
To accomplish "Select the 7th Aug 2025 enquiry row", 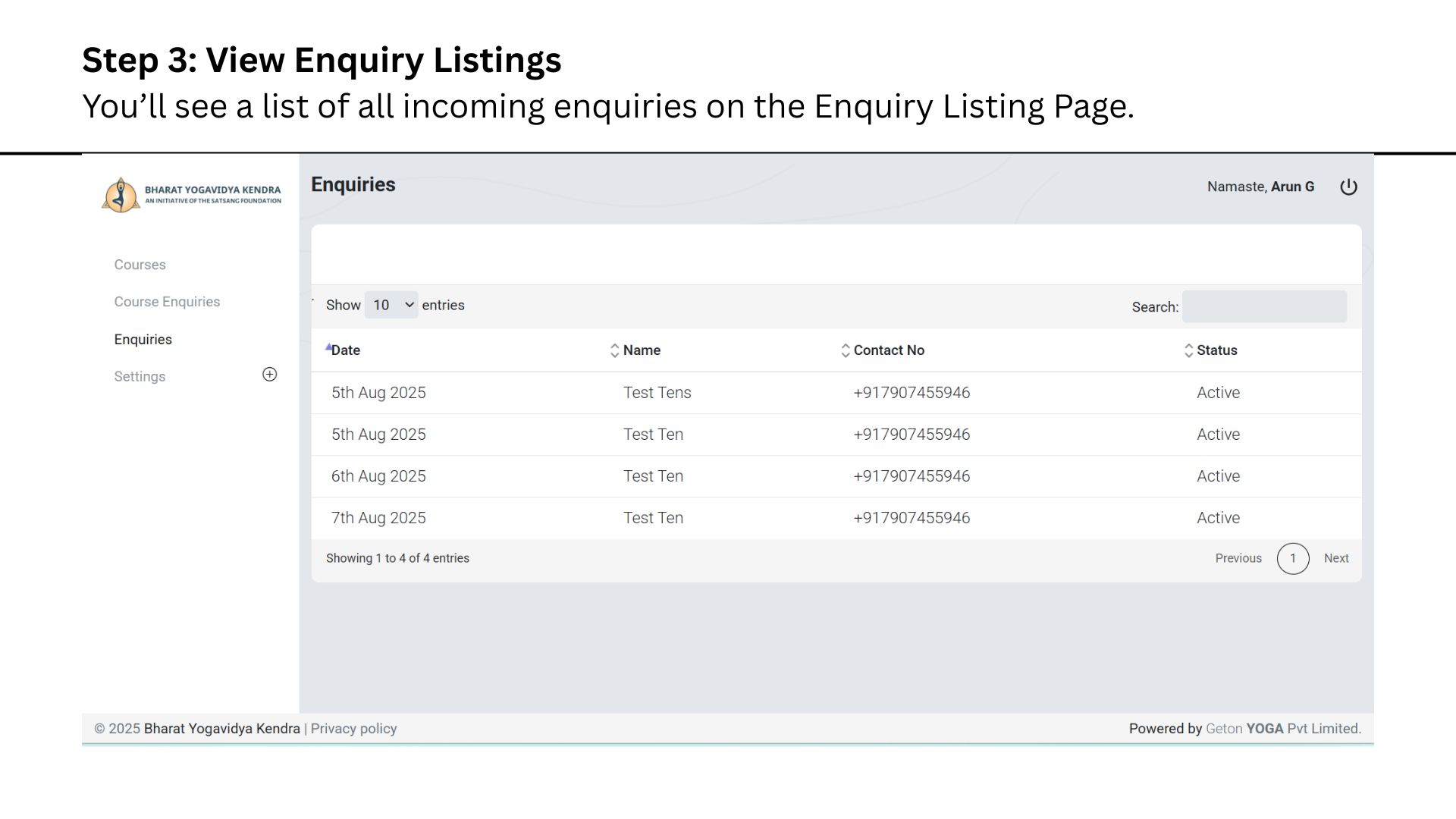I will click(x=378, y=518).
